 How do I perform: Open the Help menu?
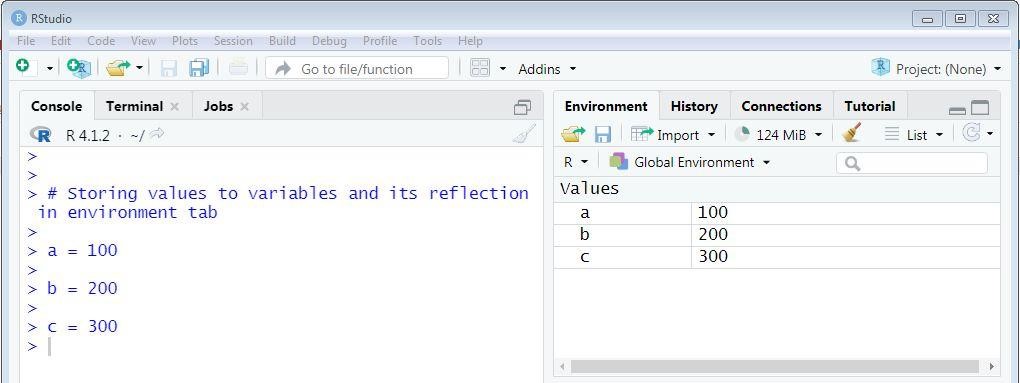470,41
